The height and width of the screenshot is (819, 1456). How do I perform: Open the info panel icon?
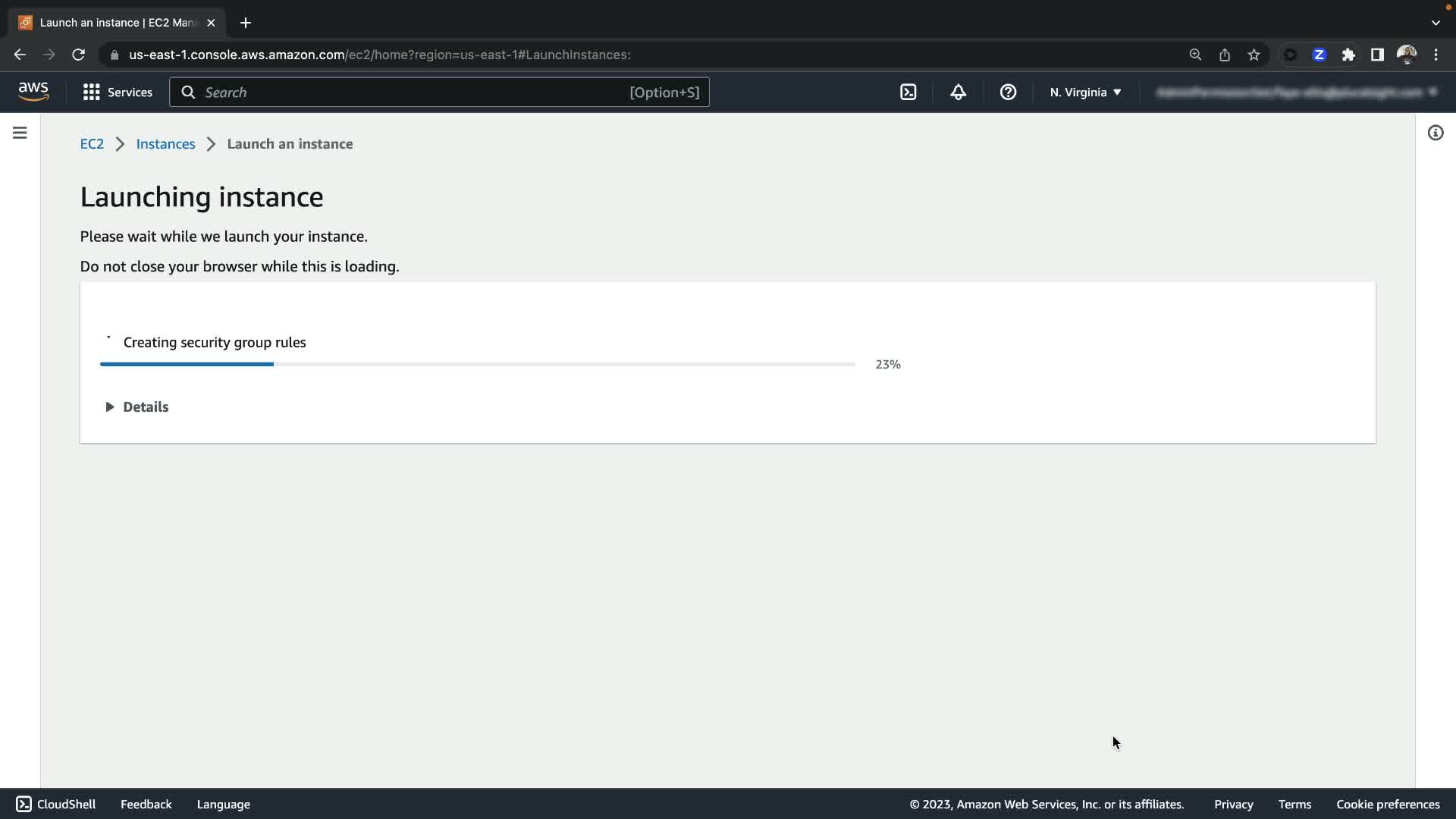pos(1435,133)
